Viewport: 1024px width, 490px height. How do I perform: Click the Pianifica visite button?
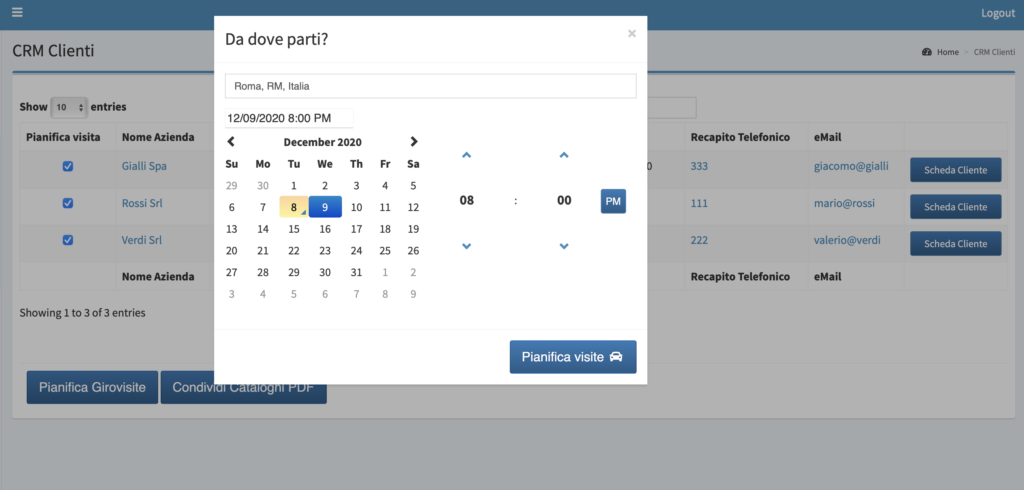[x=573, y=357]
